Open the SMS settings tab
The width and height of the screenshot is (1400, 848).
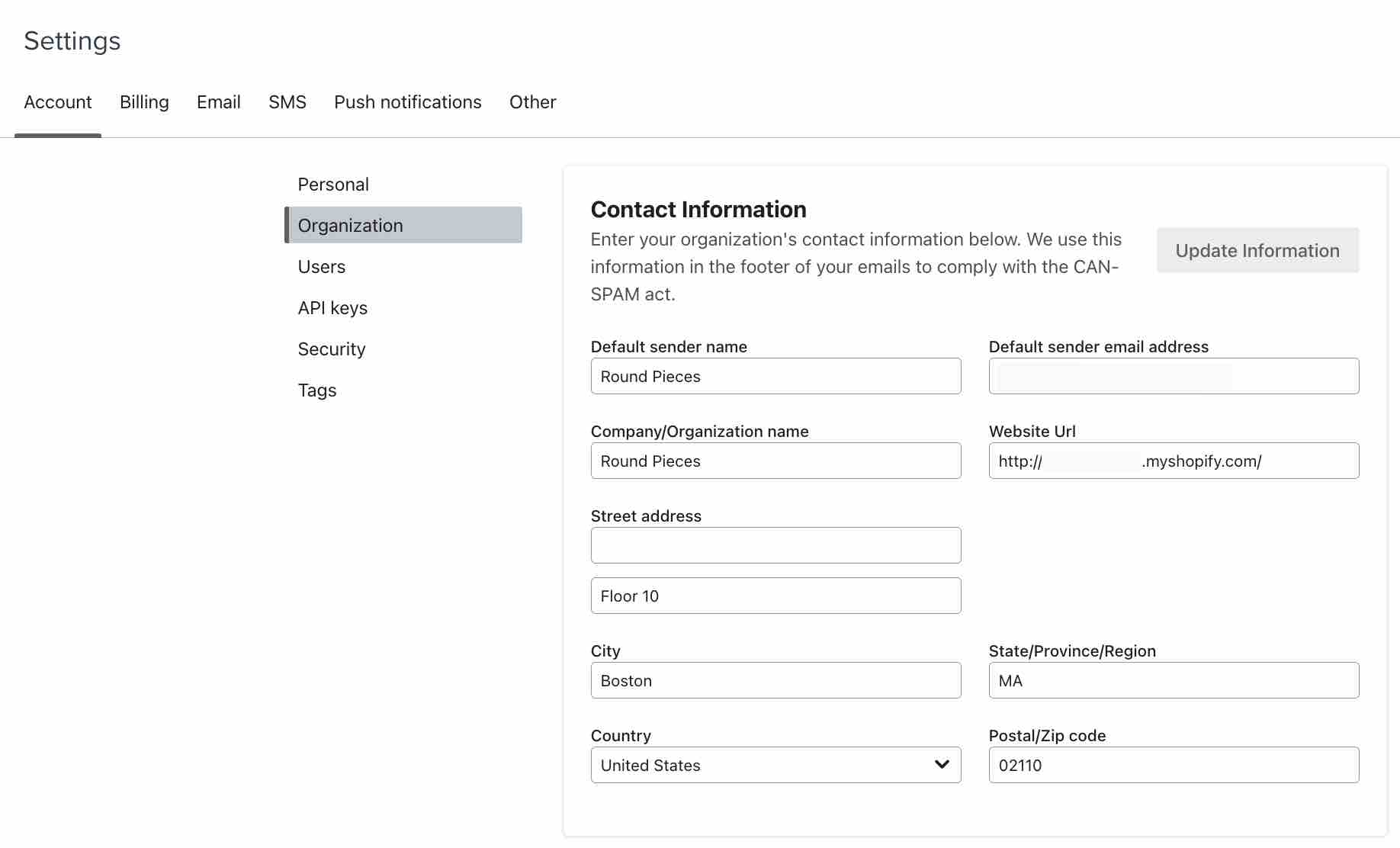pos(287,101)
